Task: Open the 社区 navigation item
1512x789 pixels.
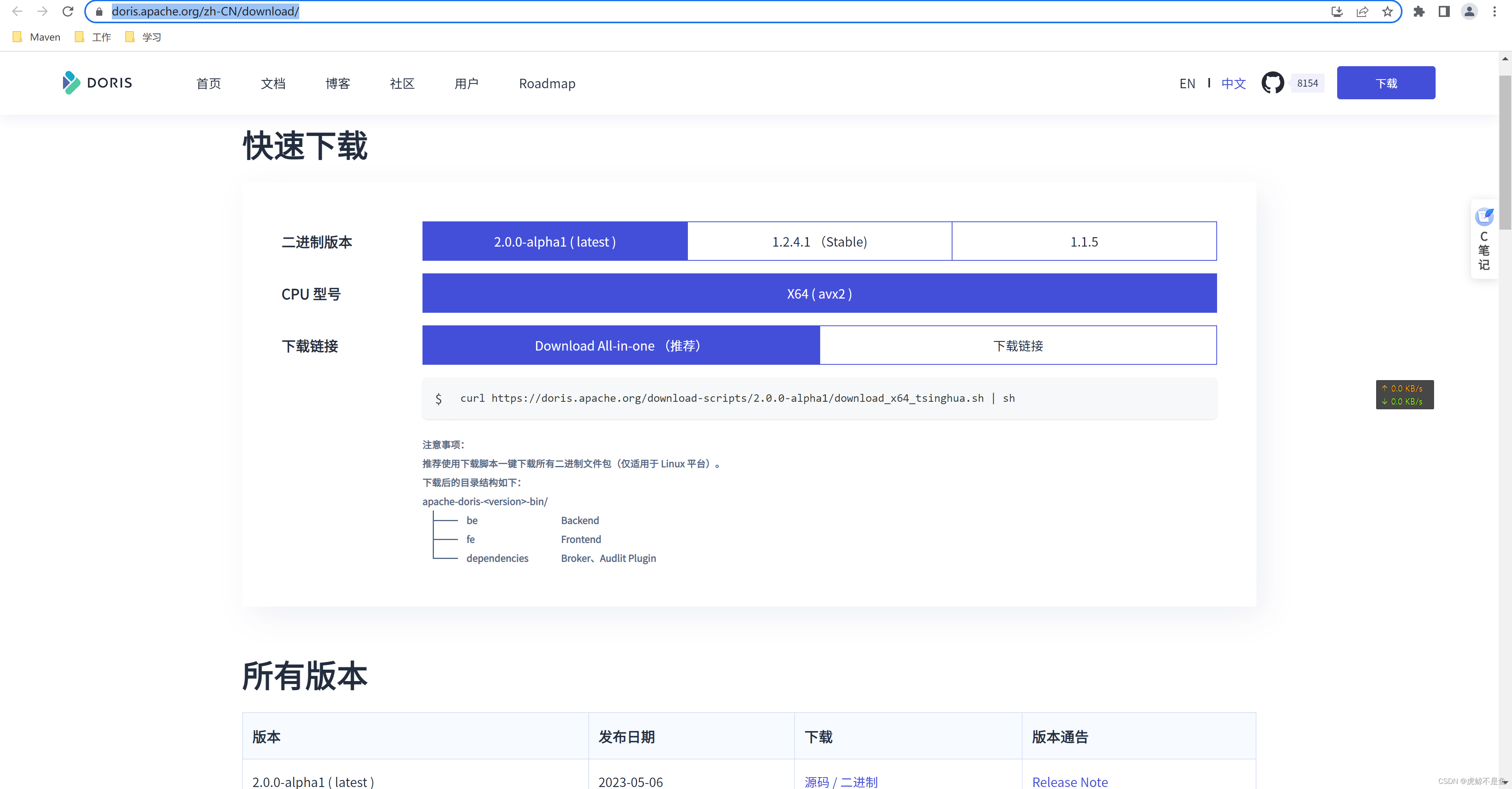Action: (x=402, y=84)
